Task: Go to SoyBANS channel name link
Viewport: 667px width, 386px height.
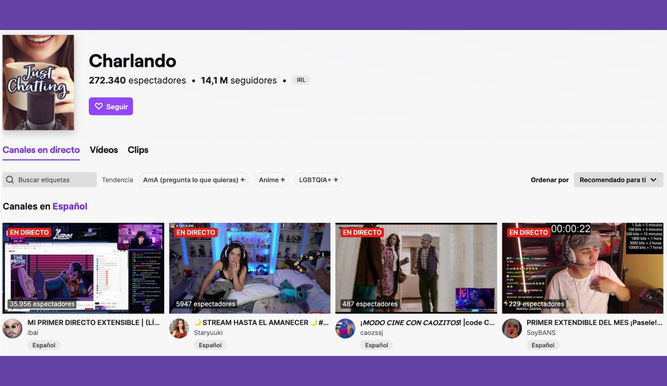Action: click(x=541, y=333)
